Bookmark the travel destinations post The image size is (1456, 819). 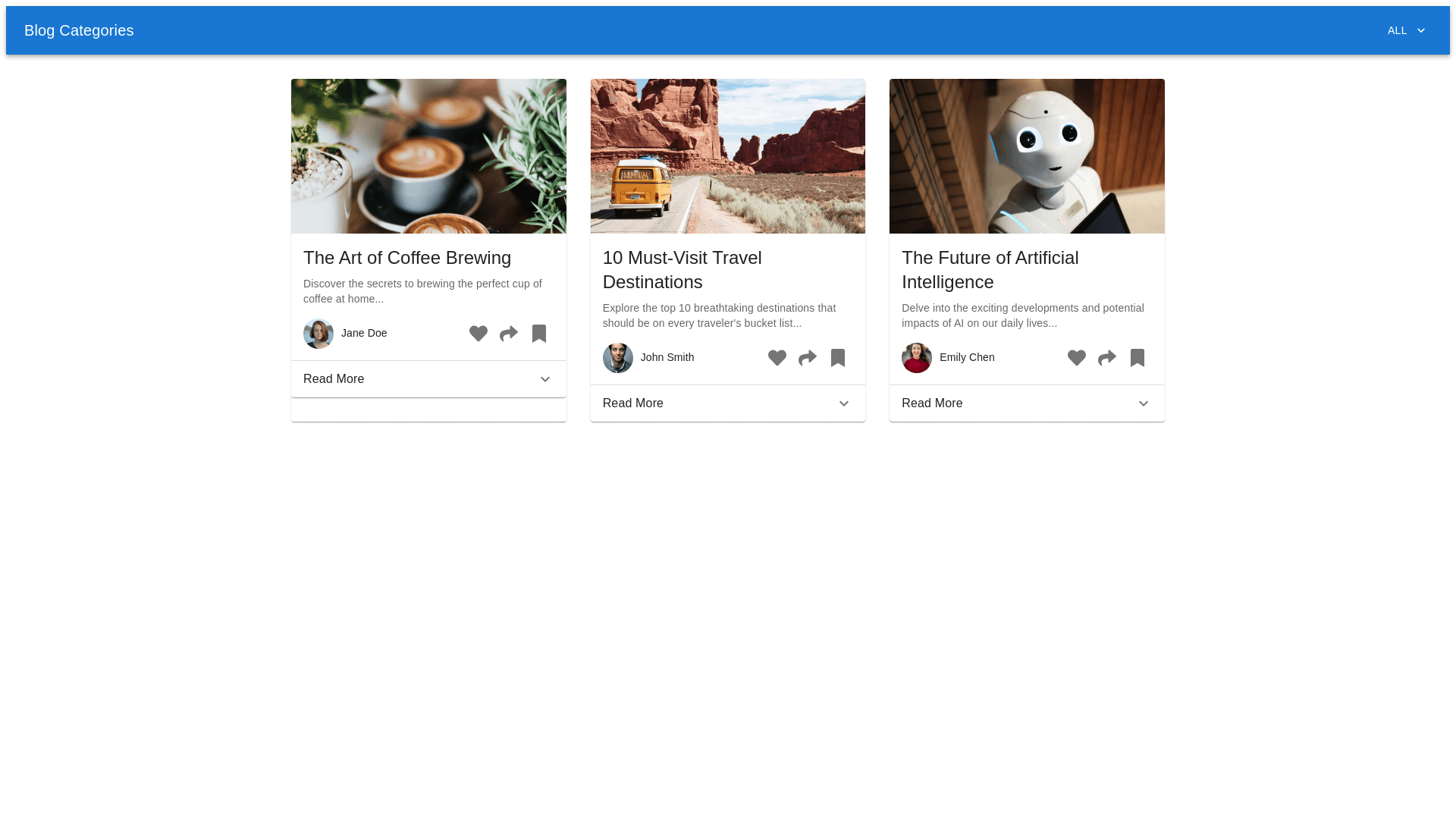point(838,358)
